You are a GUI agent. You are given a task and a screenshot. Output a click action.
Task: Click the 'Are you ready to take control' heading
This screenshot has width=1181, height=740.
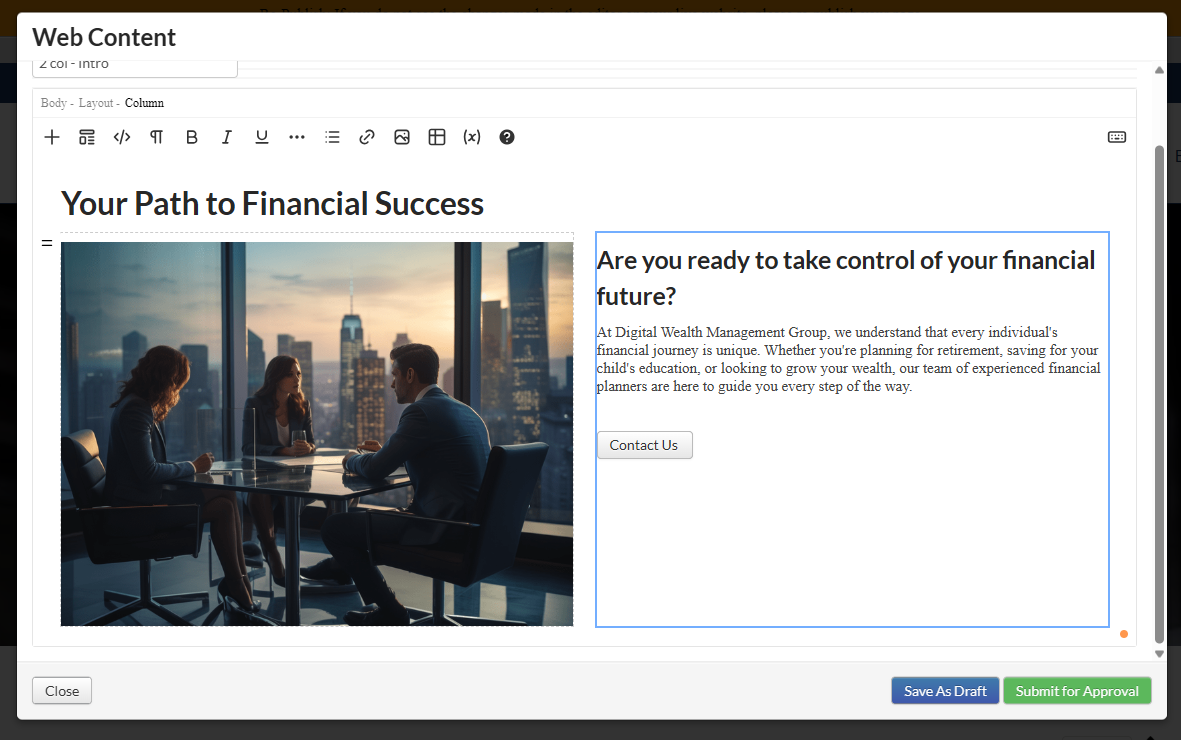coord(846,278)
